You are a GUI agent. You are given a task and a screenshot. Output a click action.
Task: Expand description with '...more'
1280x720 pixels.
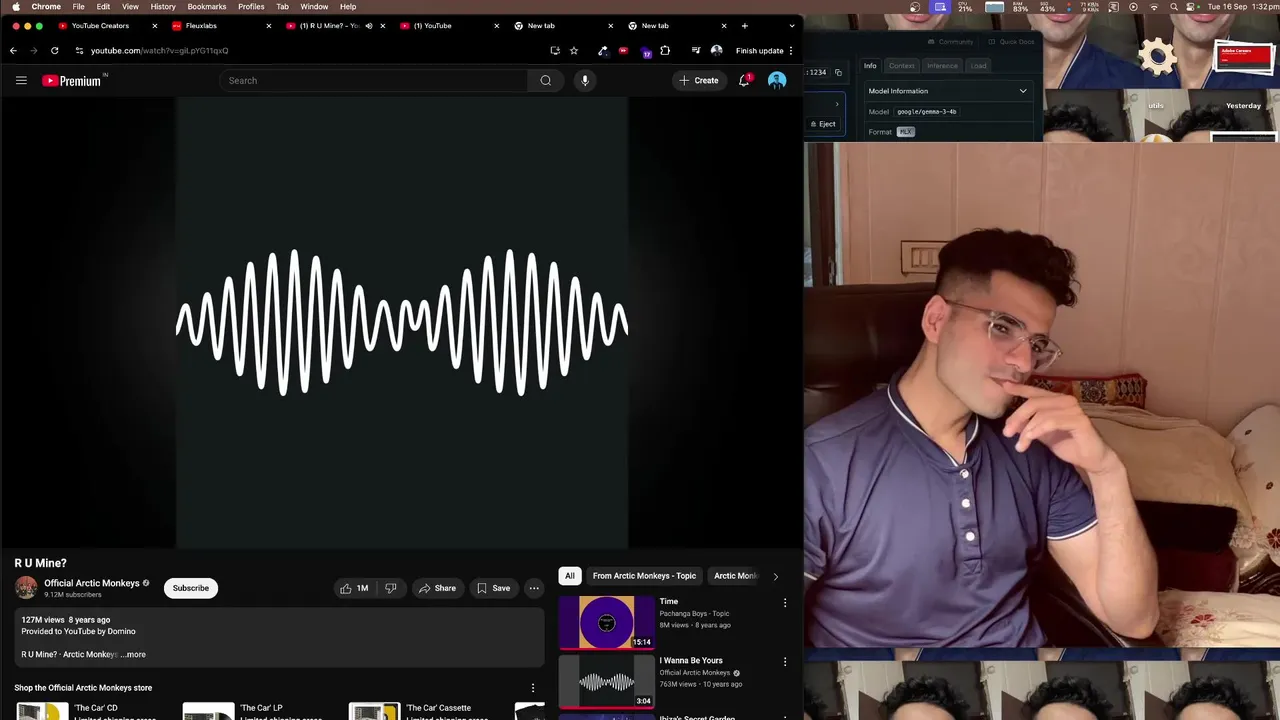coord(133,654)
